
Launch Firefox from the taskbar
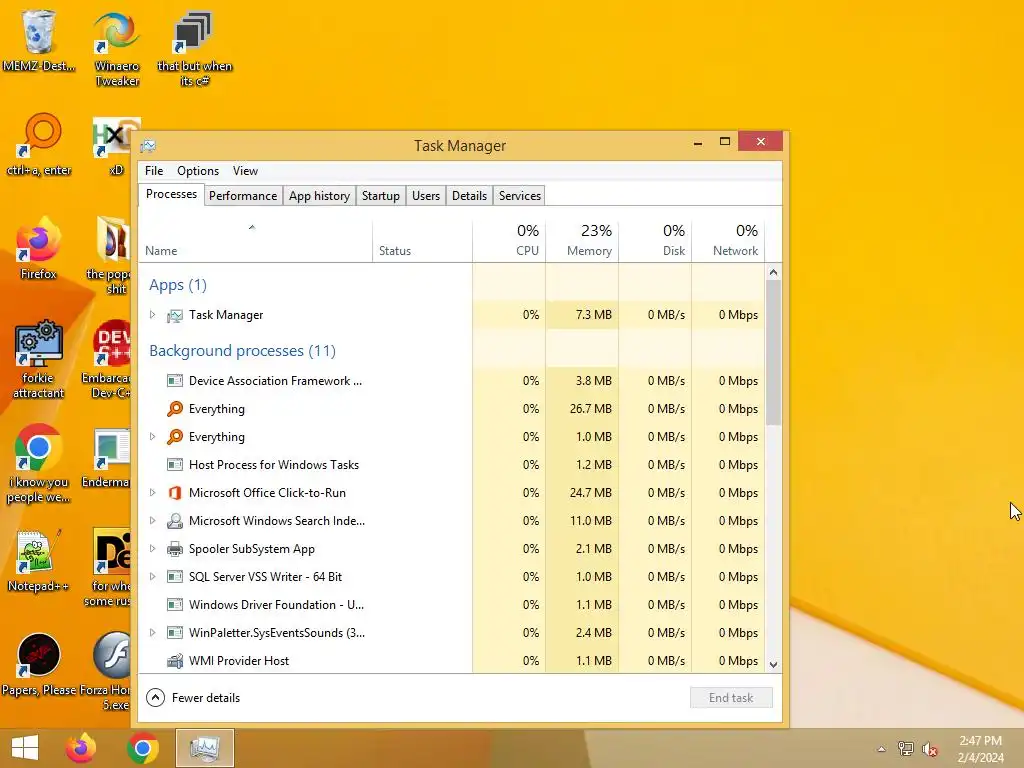[80, 748]
